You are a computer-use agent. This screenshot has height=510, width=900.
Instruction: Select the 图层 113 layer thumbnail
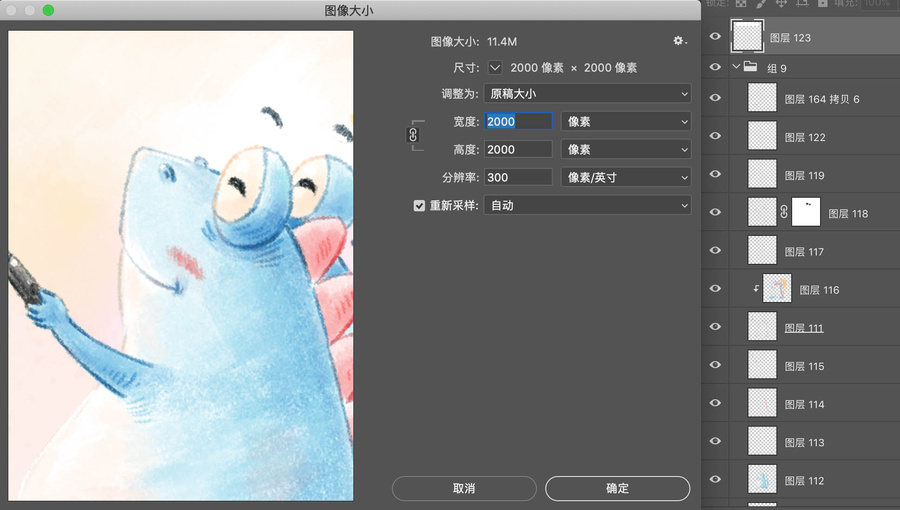click(x=762, y=441)
